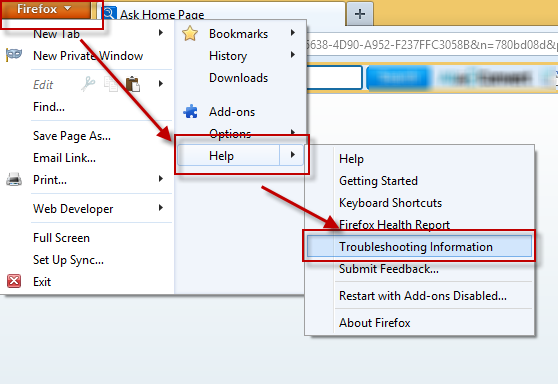Expand the History submenu arrow
The height and width of the screenshot is (384, 558).
click(x=293, y=54)
